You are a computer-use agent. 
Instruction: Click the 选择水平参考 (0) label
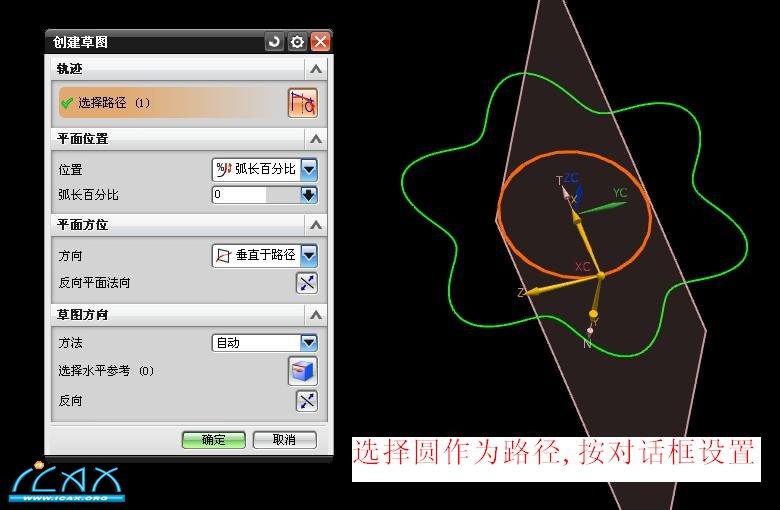click(106, 371)
